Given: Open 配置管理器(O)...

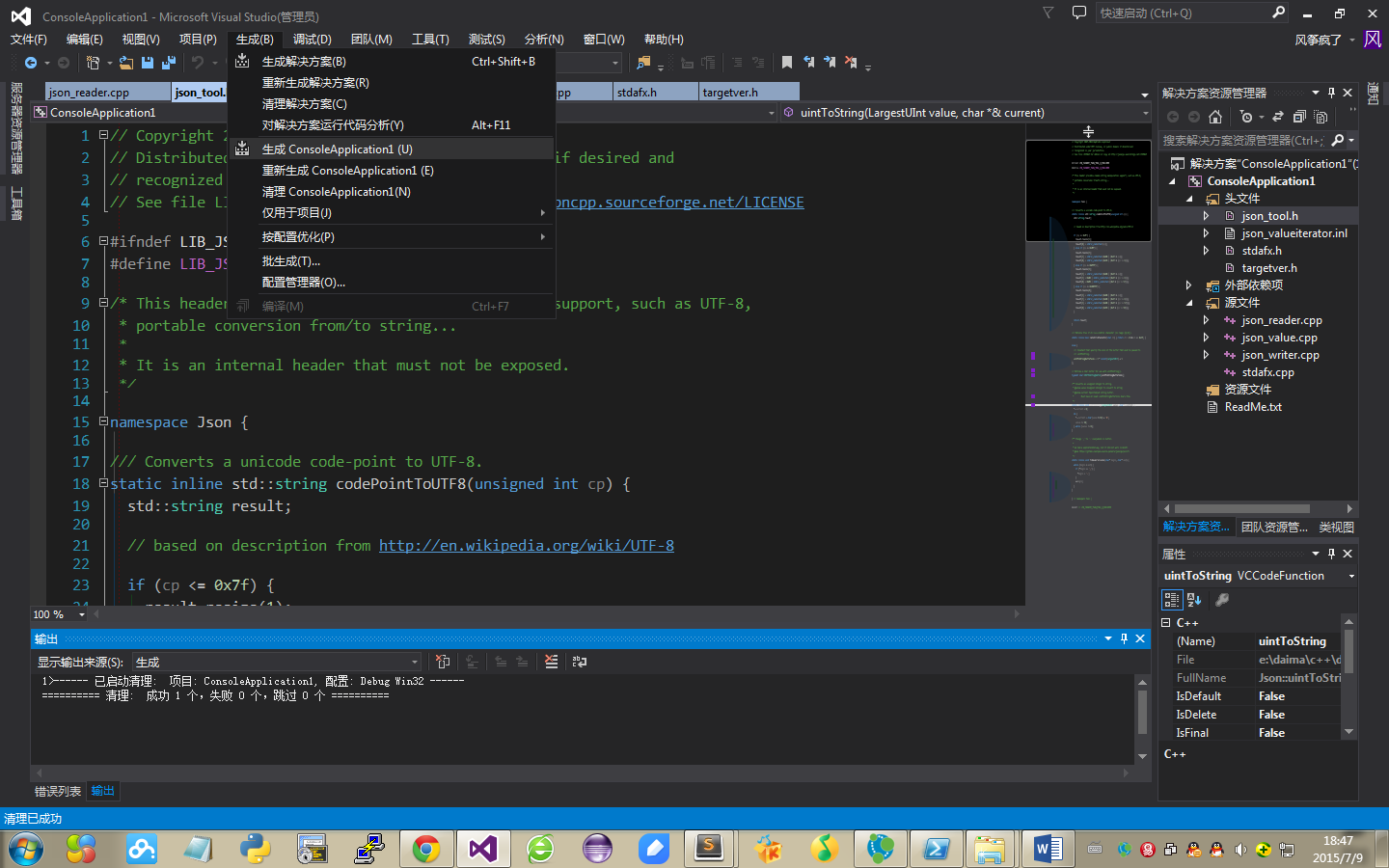Looking at the screenshot, I should click(x=392, y=283).
